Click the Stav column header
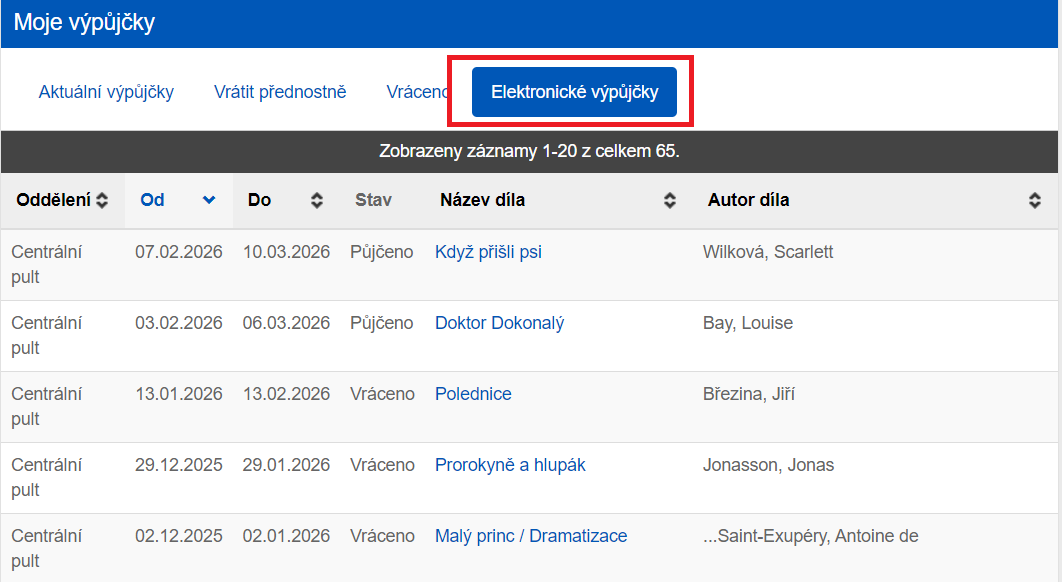Image resolution: width=1062 pixels, height=582 pixels. click(373, 200)
